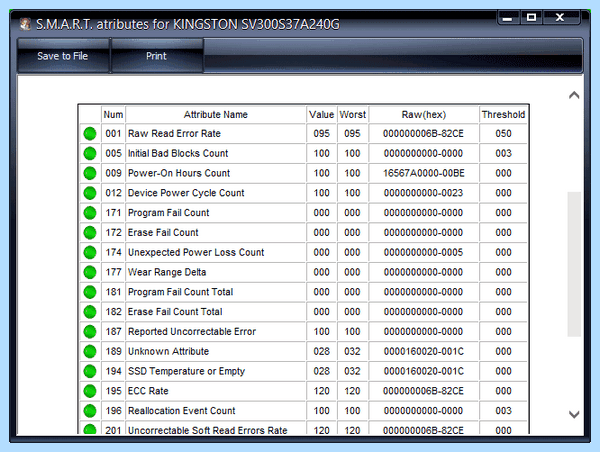
Task: Click green status icon for Wear Range Delta
Action: (90, 272)
